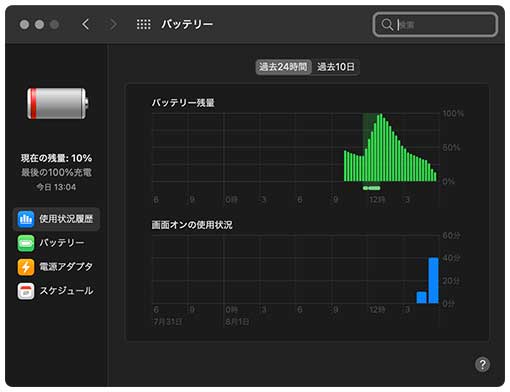Click the shorter blue screen-on usage bar
The width and height of the screenshot is (510, 392).
pos(421,298)
